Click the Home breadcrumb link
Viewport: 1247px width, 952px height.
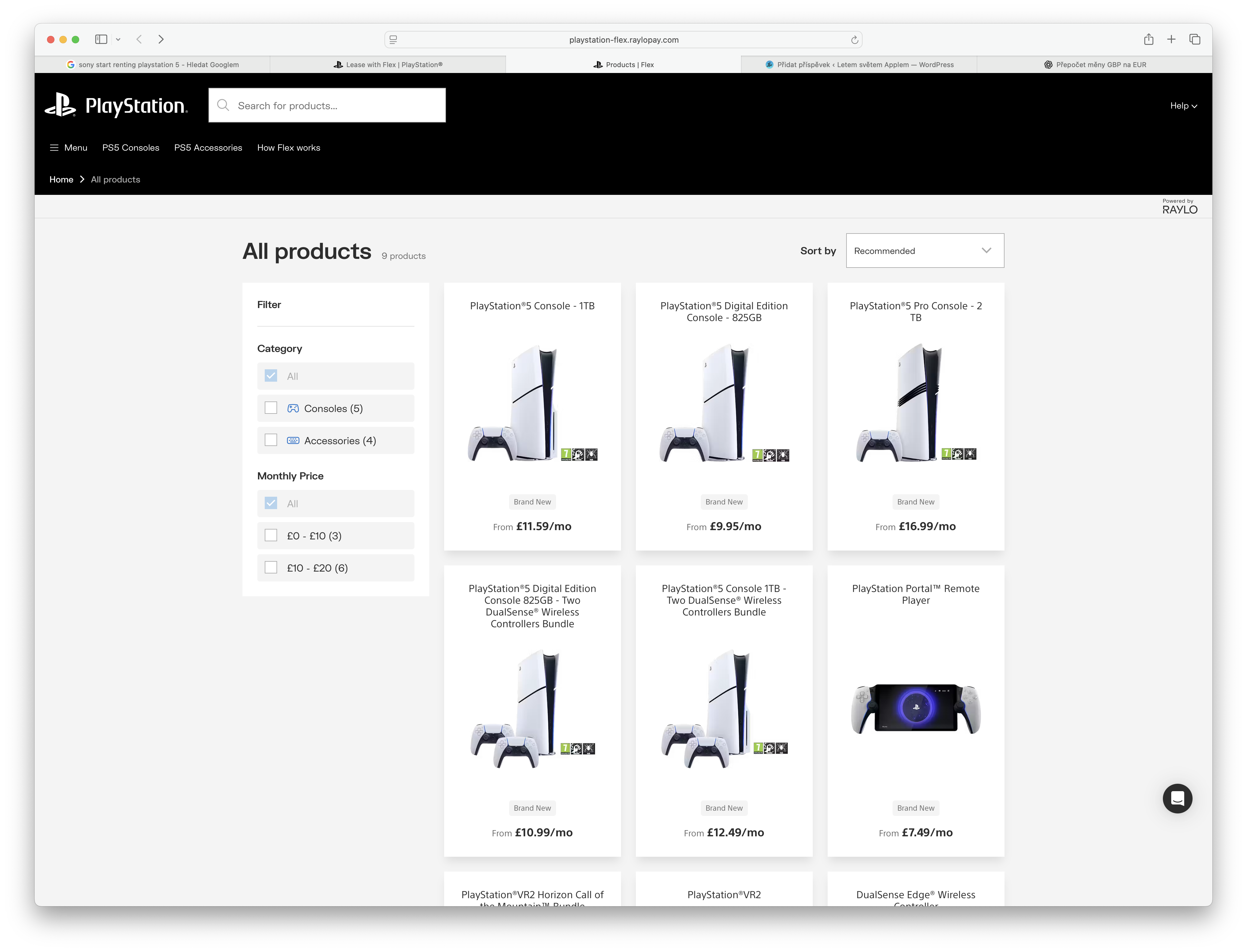pos(61,179)
